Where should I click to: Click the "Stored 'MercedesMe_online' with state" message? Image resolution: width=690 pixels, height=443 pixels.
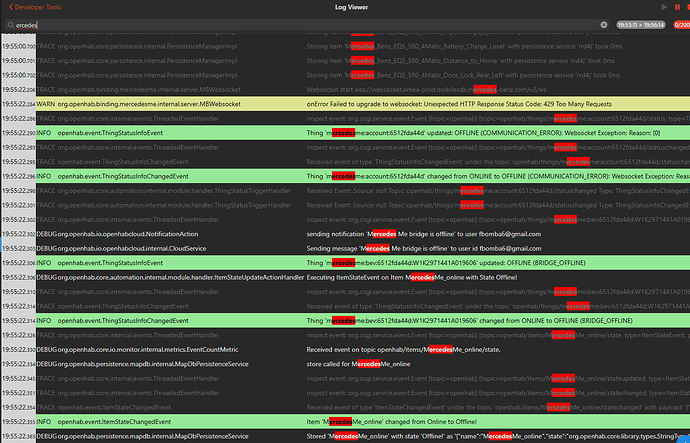[498, 436]
